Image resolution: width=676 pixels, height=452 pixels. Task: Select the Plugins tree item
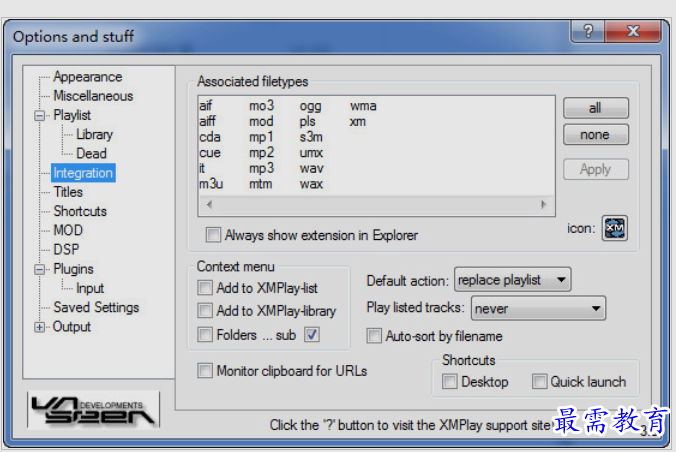[x=73, y=269]
